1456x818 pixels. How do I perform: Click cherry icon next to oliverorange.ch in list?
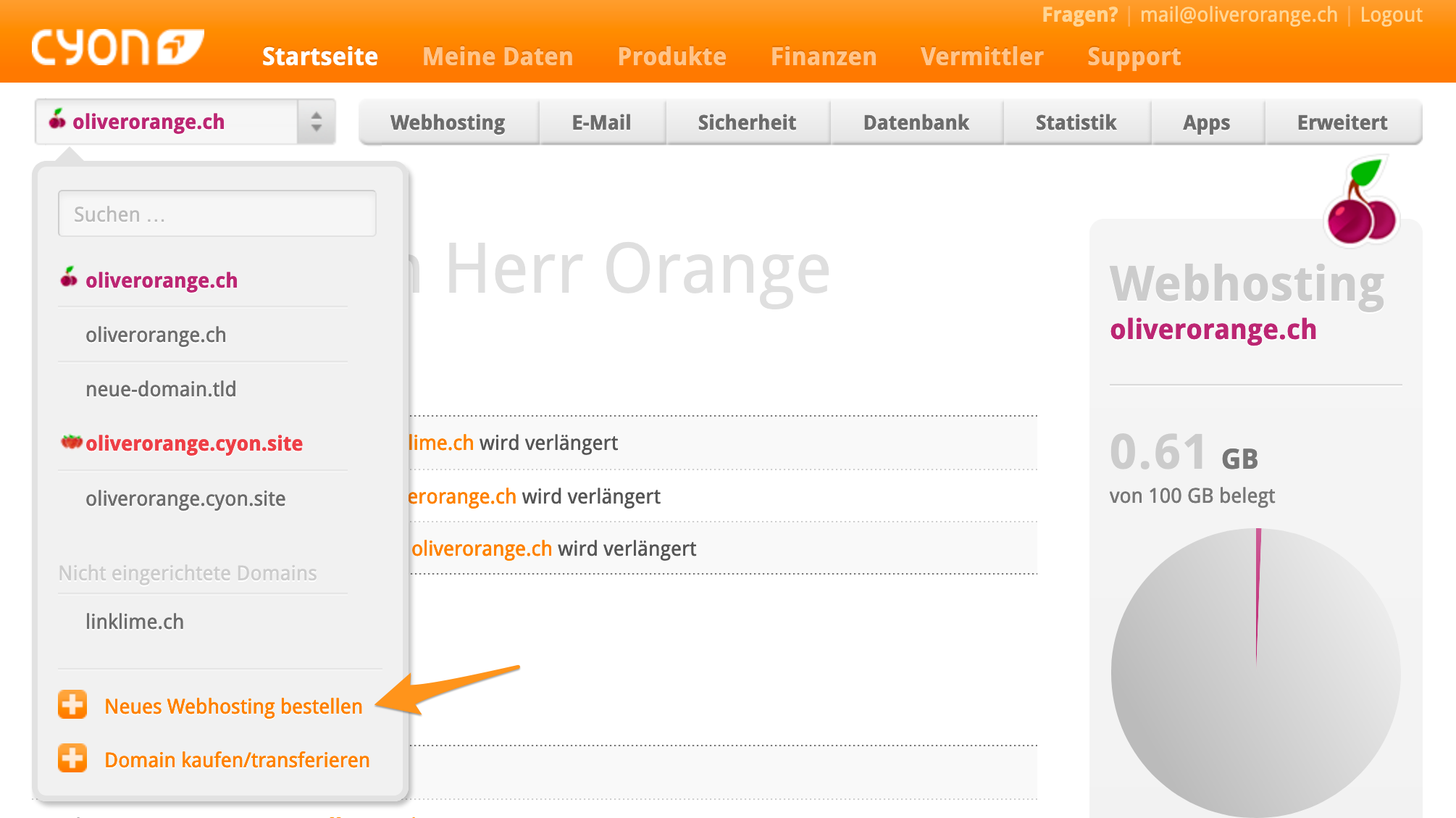tap(69, 278)
